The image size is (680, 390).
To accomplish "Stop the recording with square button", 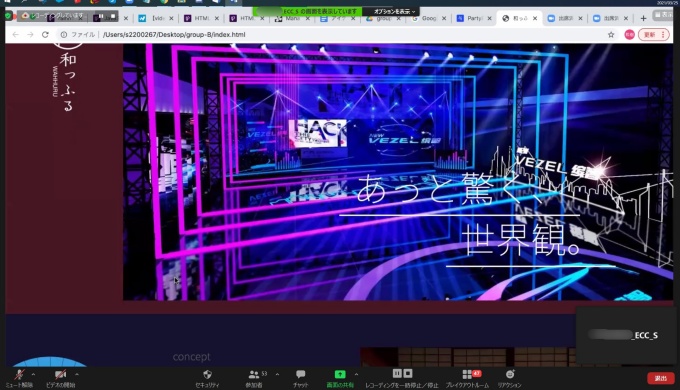I will tap(408, 373).
